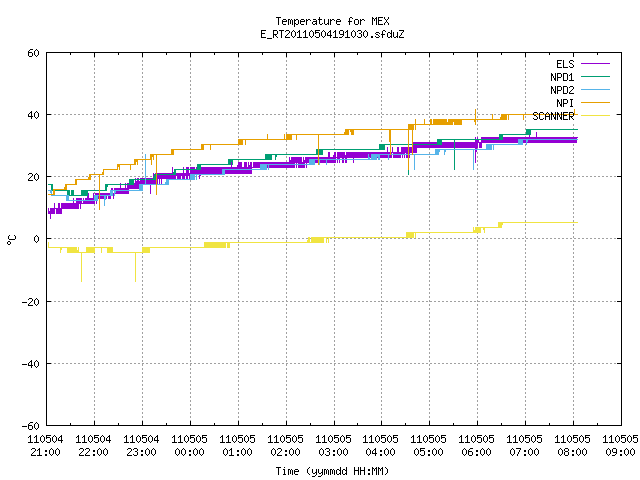Click the purple ELS legend line sample
Viewport: 640px width, 480px height.
(595, 64)
